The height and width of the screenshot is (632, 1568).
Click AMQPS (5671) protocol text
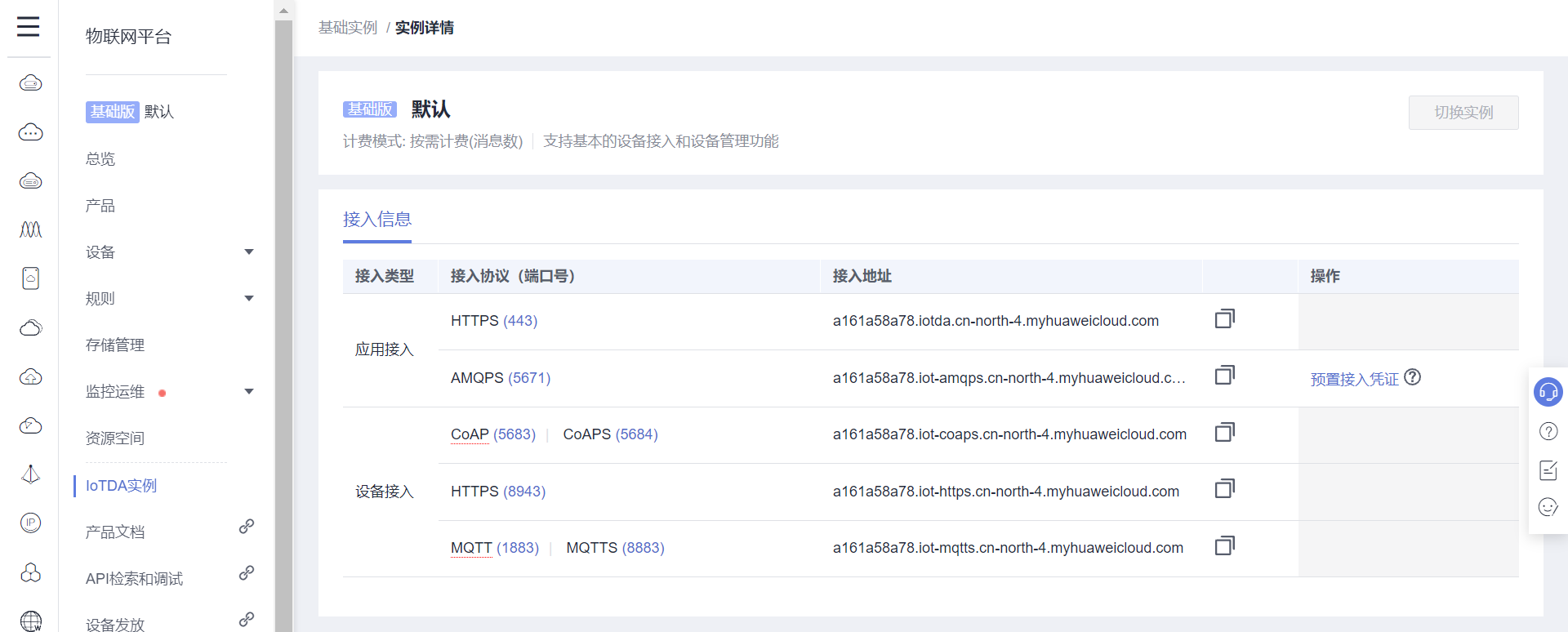[501, 378]
